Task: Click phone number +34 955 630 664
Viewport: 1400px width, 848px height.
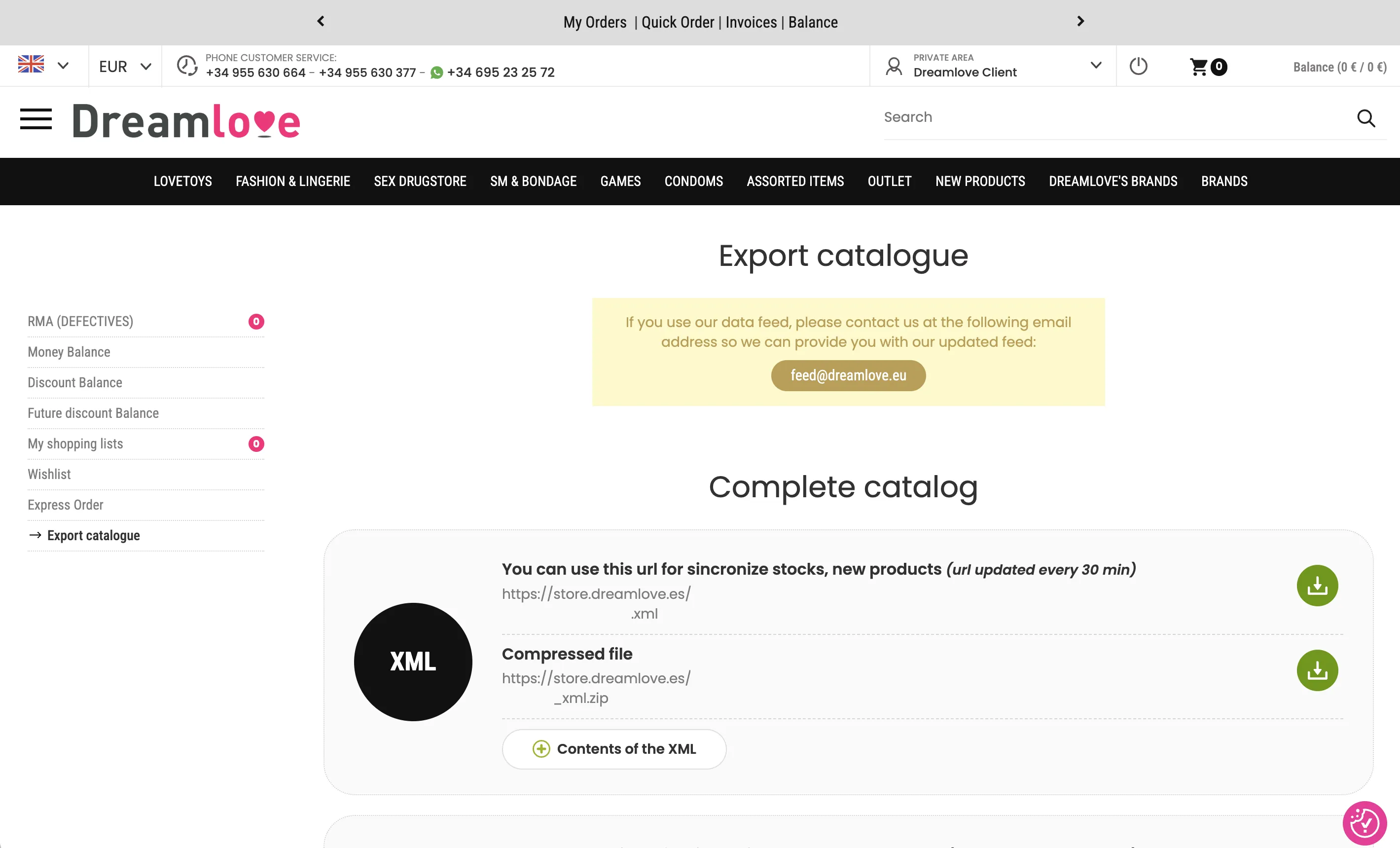Action: (x=255, y=73)
